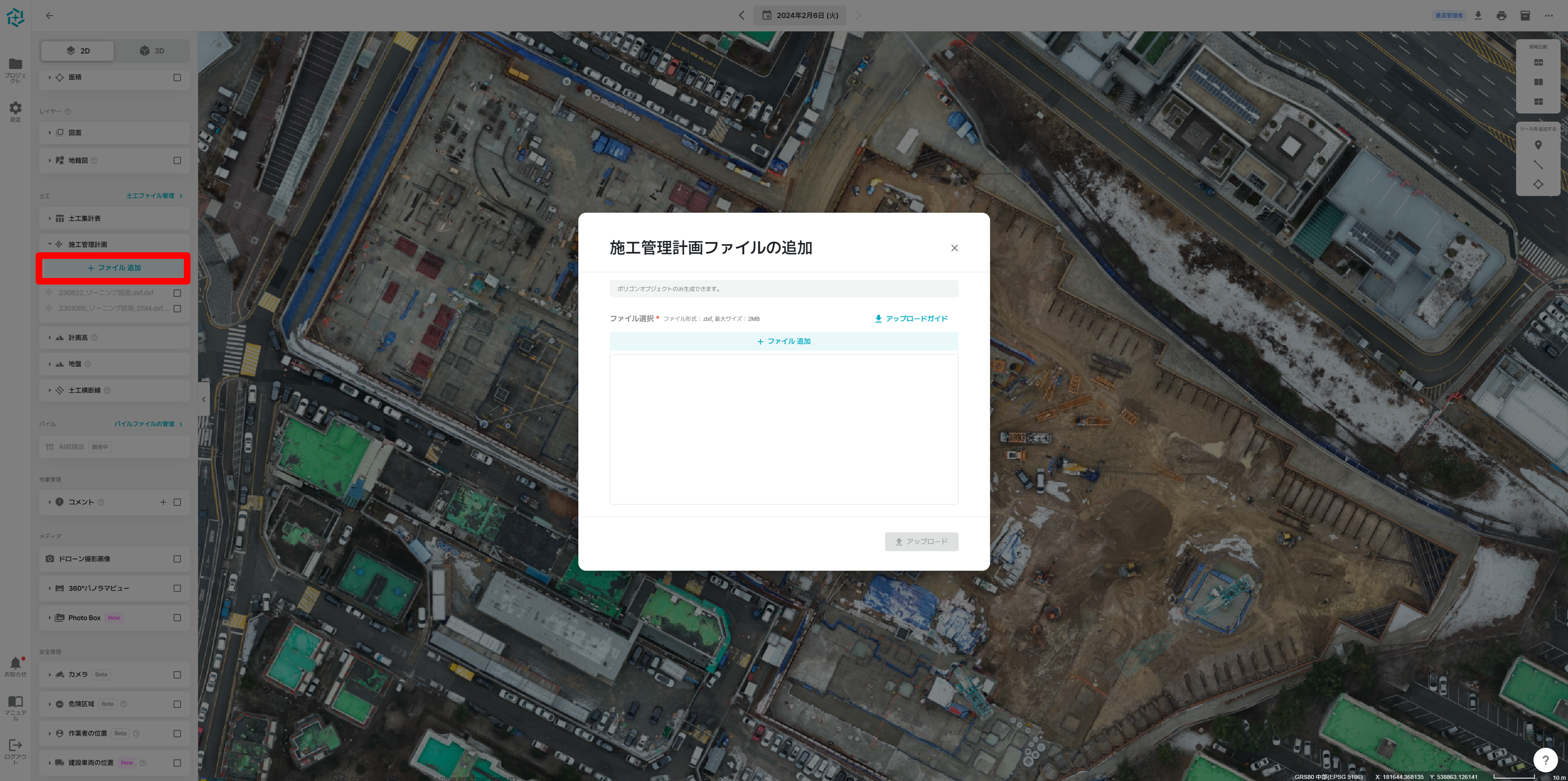
Task: Expand the 図面 layer section
Action: (49, 132)
